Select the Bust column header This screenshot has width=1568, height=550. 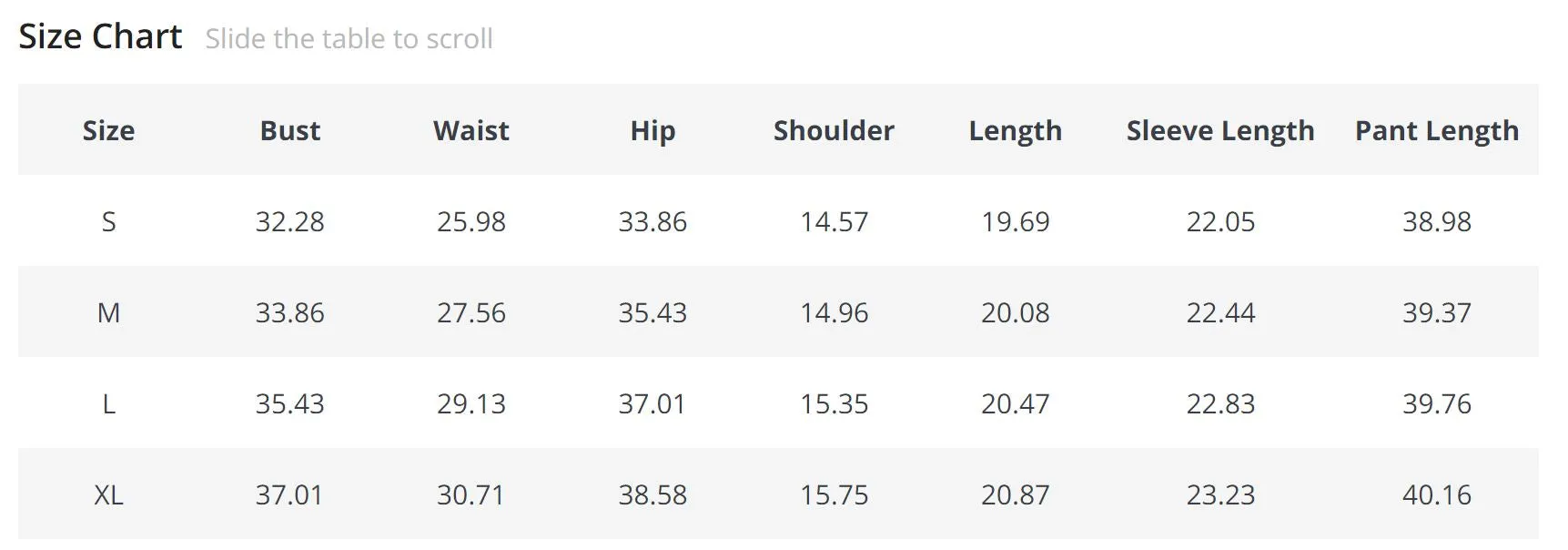click(290, 130)
